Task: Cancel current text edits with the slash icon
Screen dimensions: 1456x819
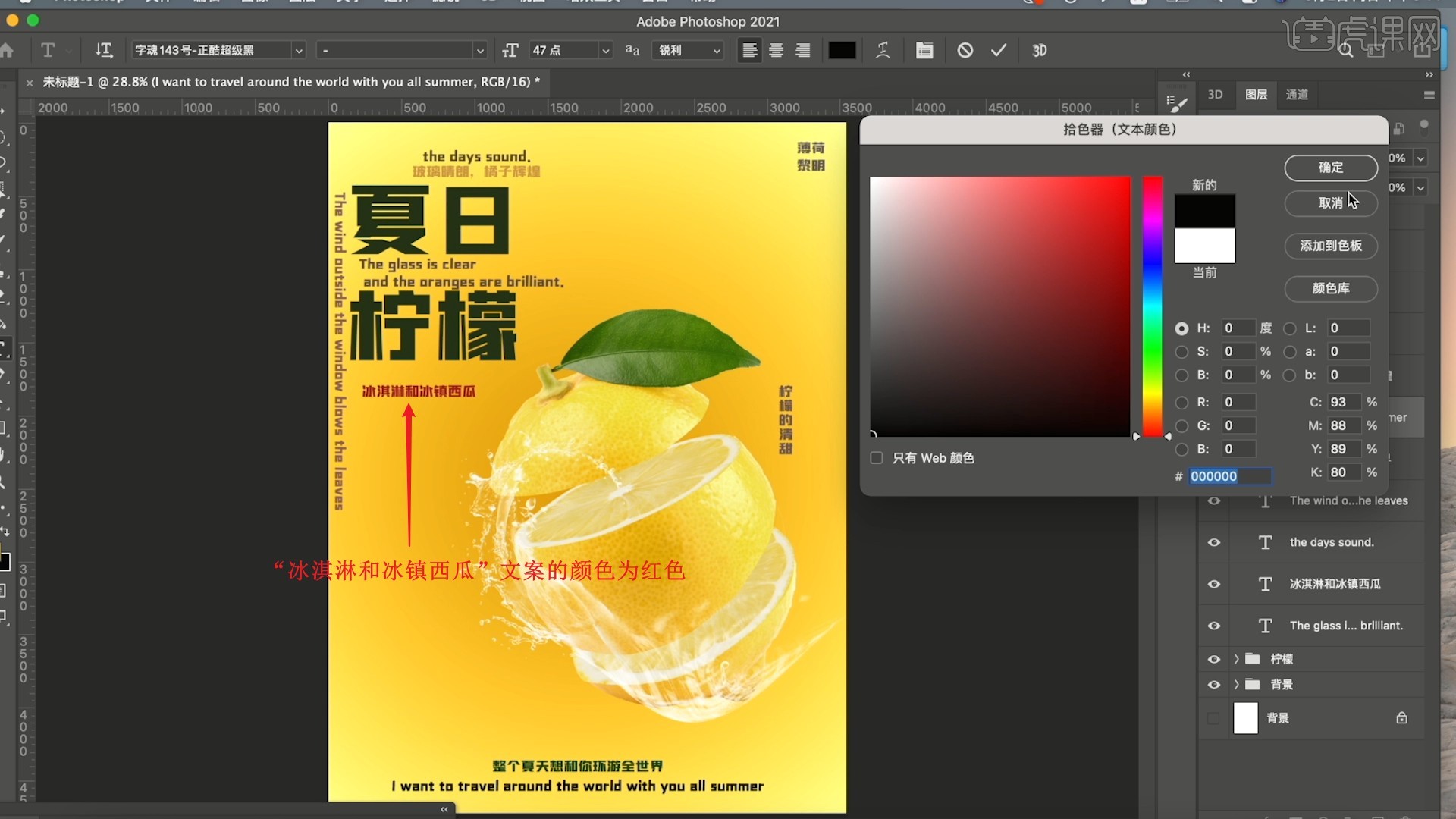Action: [x=965, y=50]
